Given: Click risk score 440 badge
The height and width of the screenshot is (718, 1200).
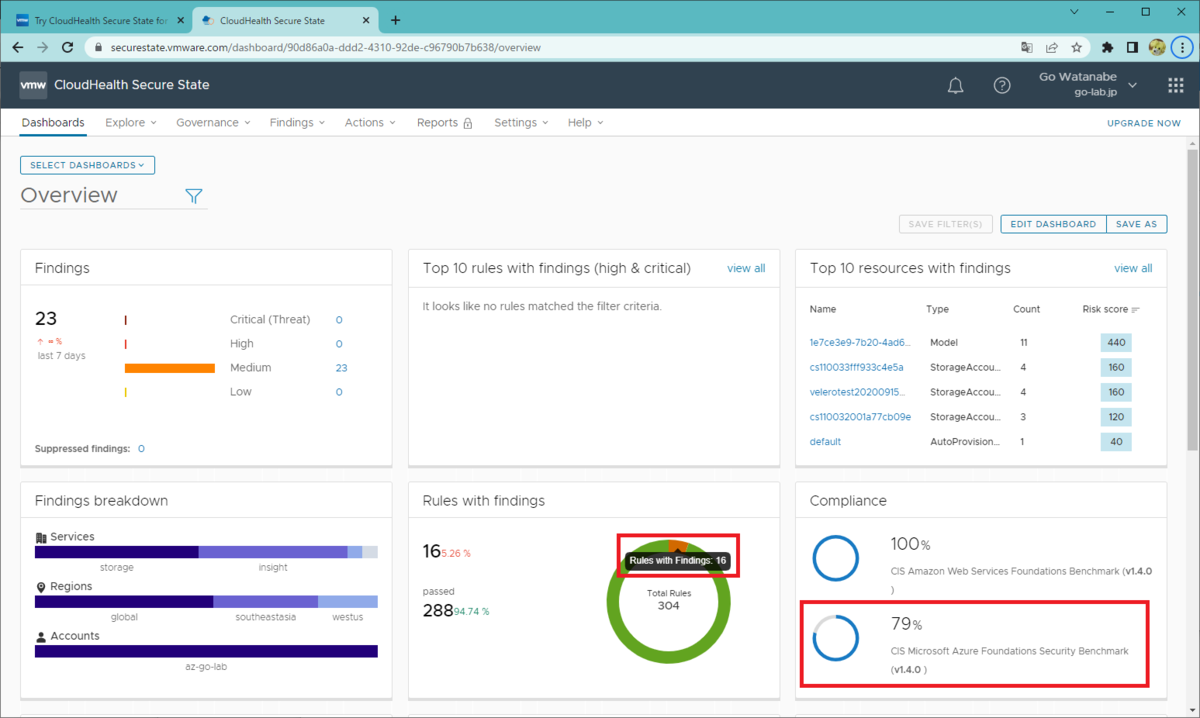Looking at the screenshot, I should coord(1116,343).
